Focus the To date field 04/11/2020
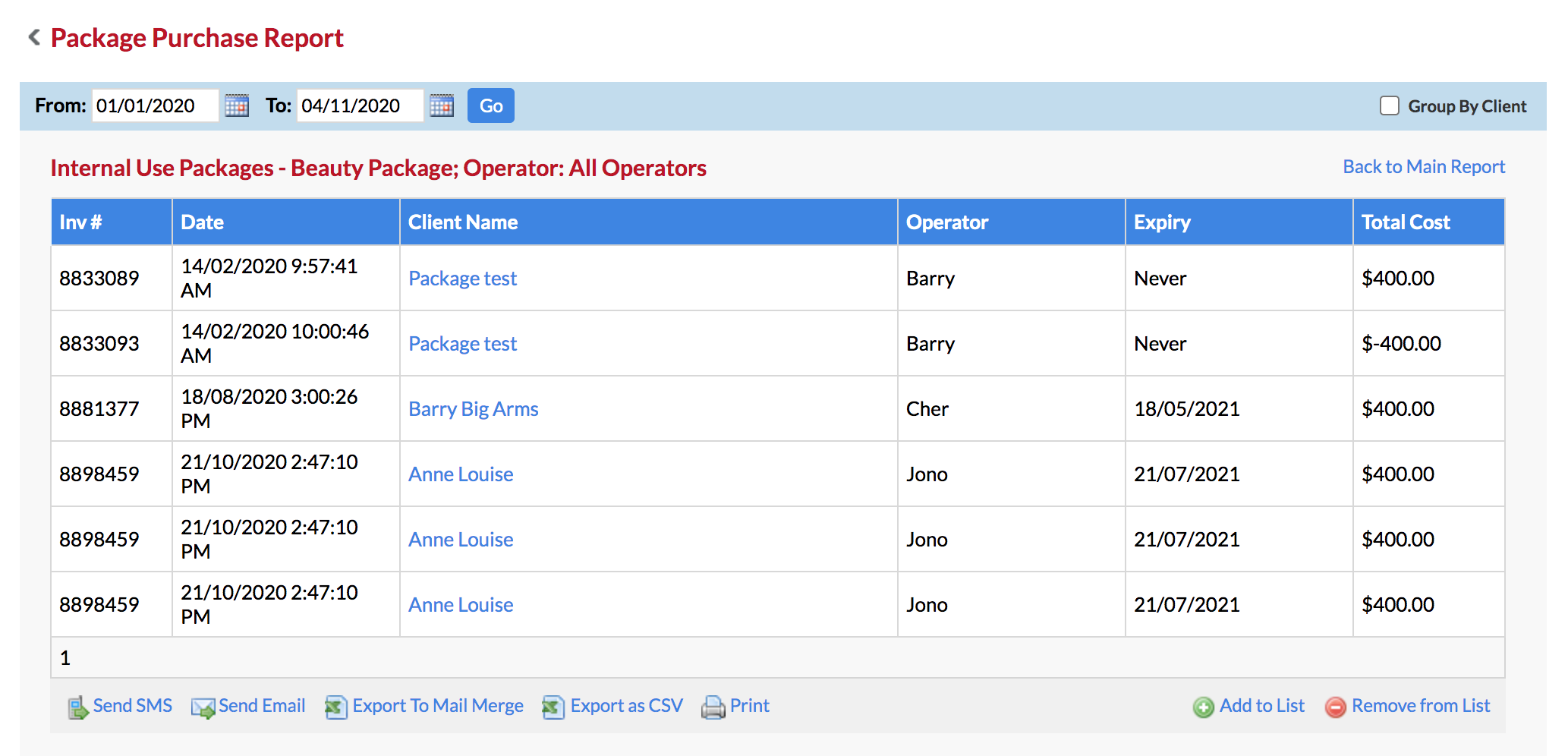 click(361, 106)
